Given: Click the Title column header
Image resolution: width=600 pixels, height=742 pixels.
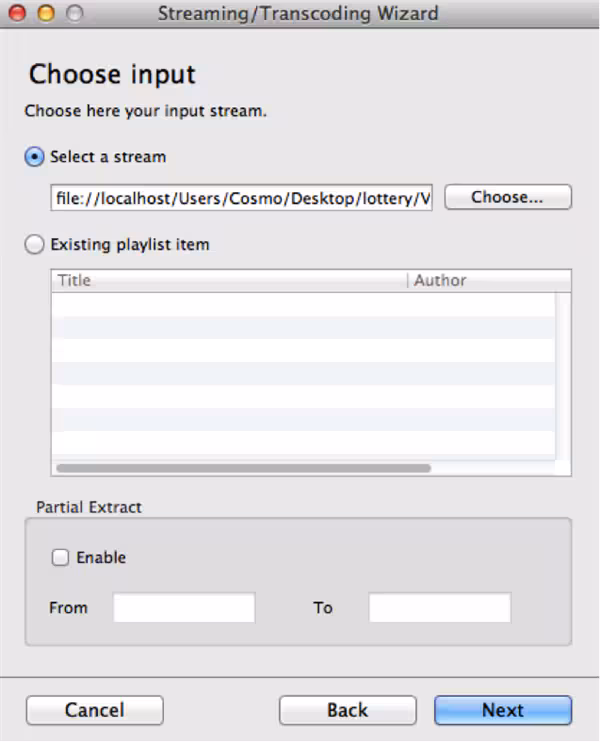Looking at the screenshot, I should tap(229, 281).
